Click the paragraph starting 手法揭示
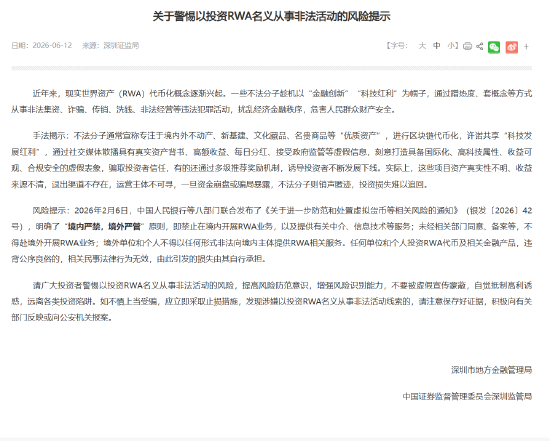The width and height of the screenshot is (550, 441). click(271, 160)
